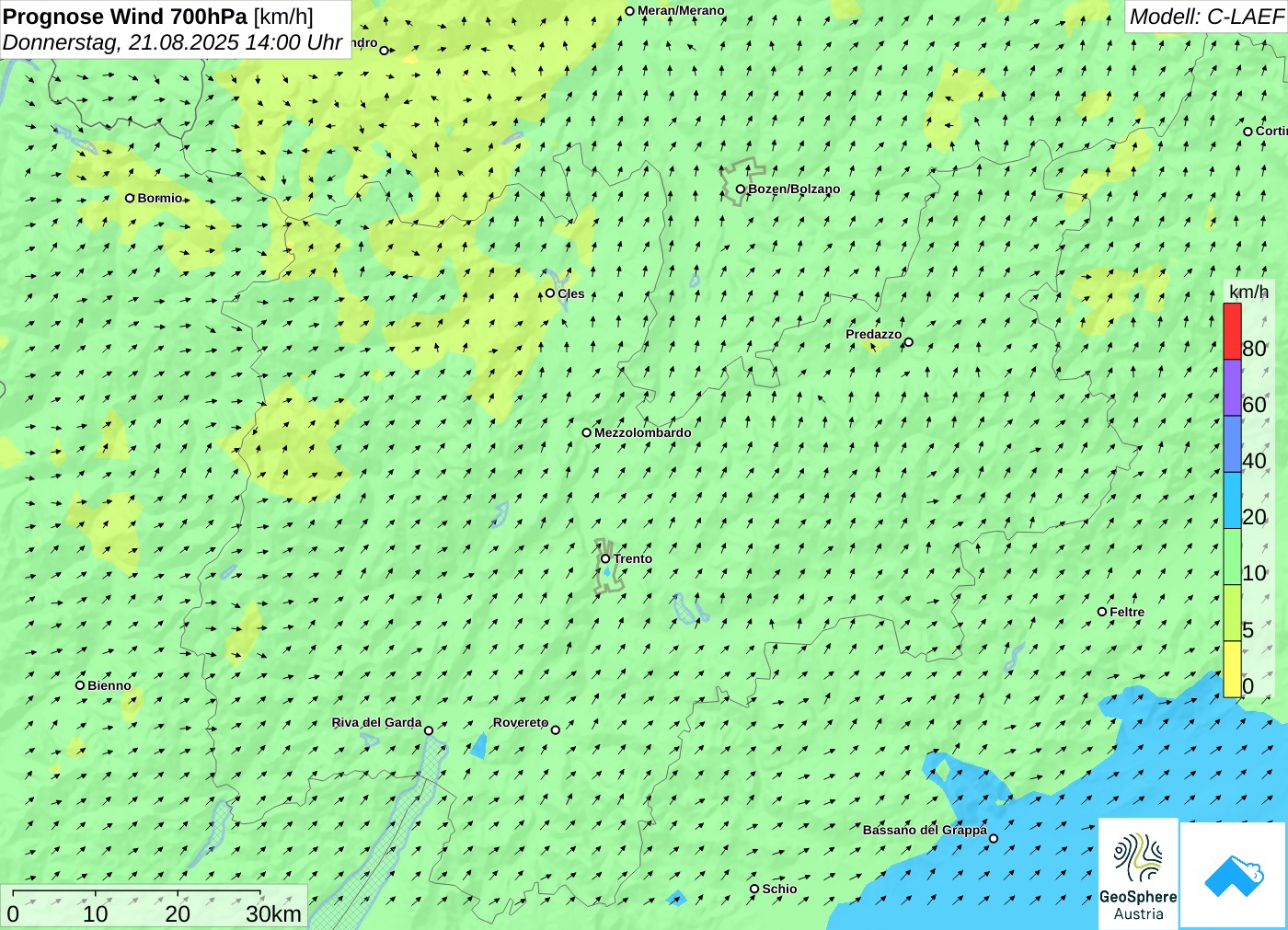Viewport: 1288px width, 930px height.
Task: Click the 'Prognose Wind 700hPa' title
Action: coord(125,17)
